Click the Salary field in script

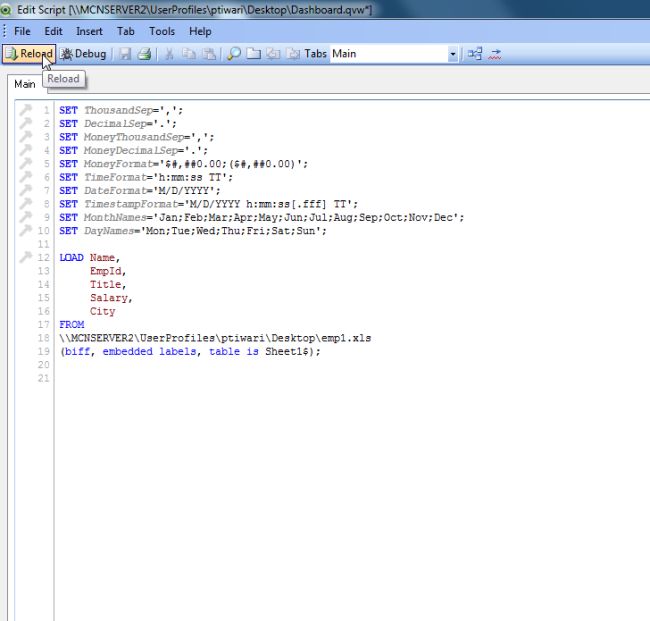[109, 298]
